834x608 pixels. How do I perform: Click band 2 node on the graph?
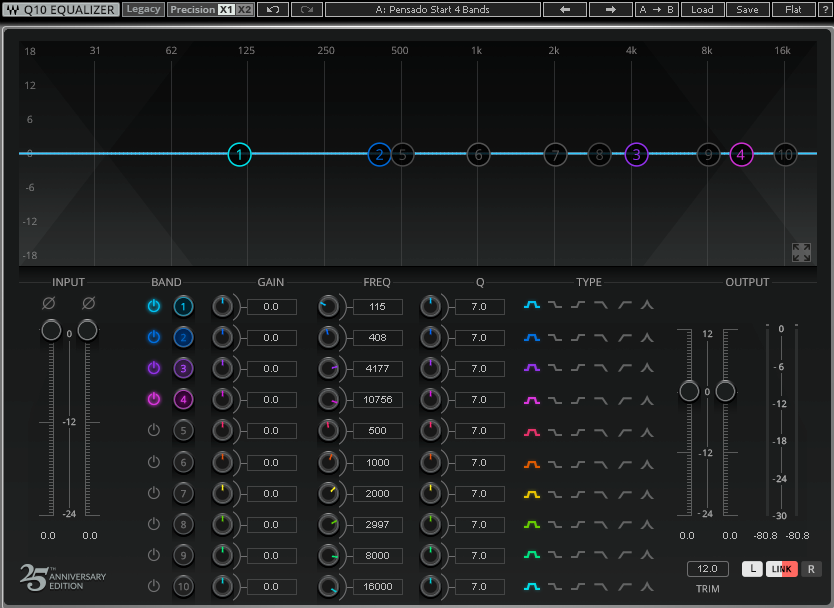(379, 155)
